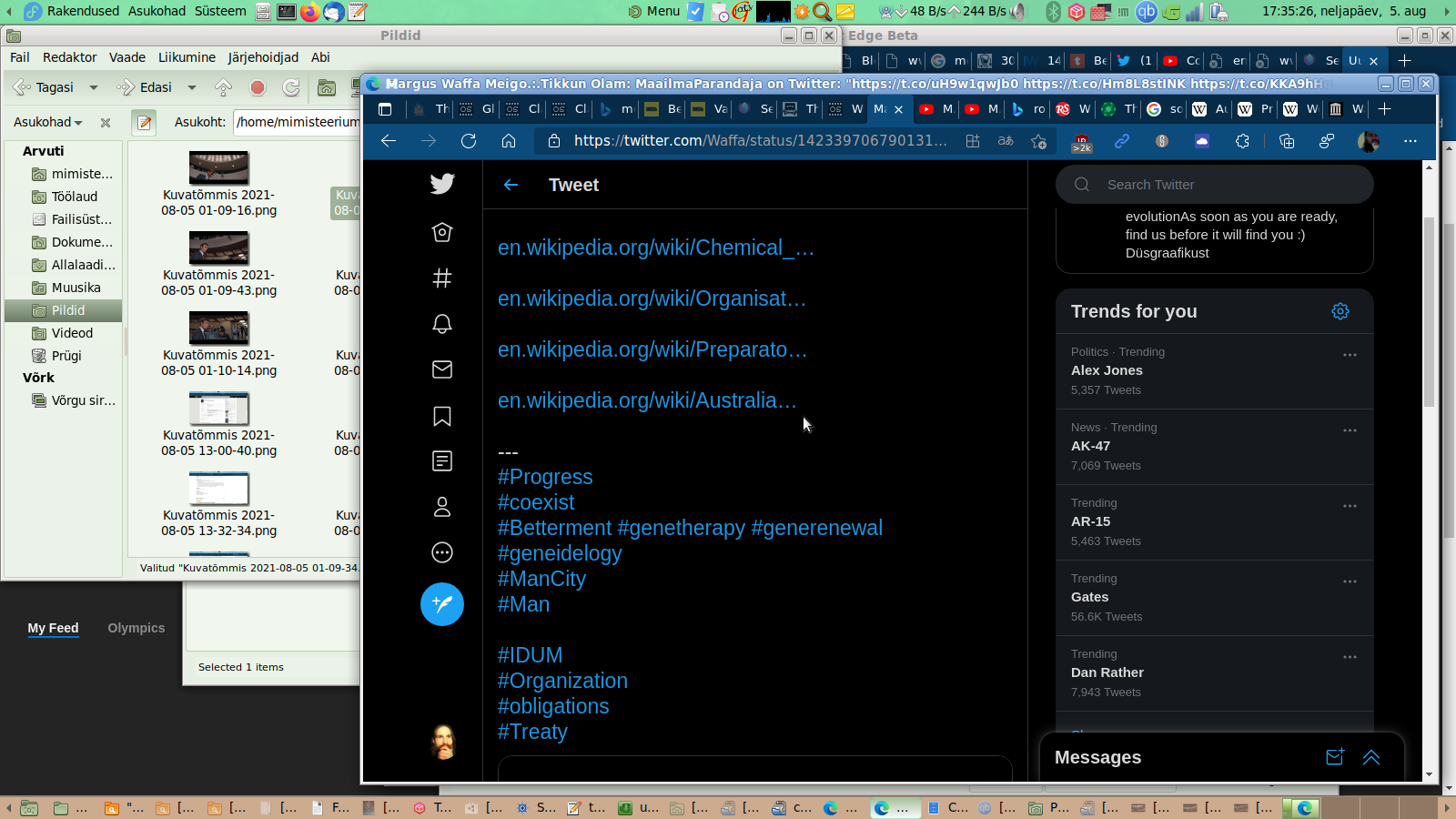
Task: Open Trends settings gear
Action: [x=1340, y=311]
